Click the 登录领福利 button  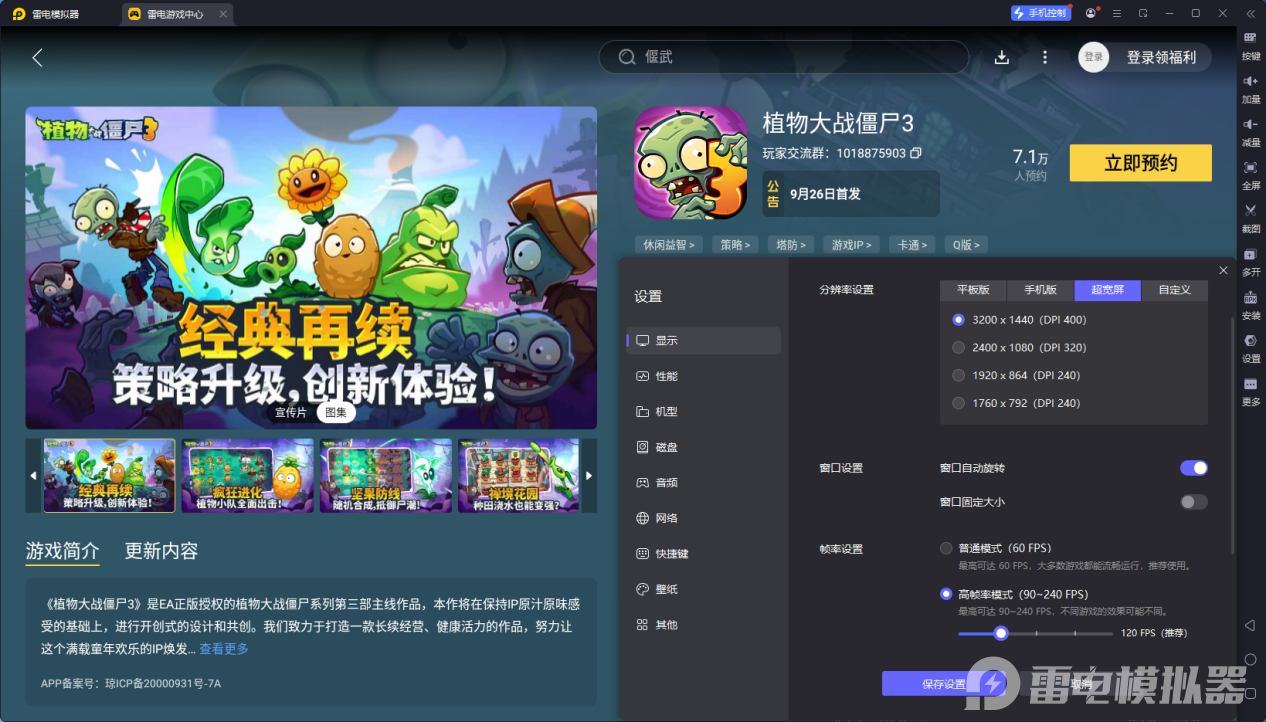pyautogui.click(x=1161, y=57)
